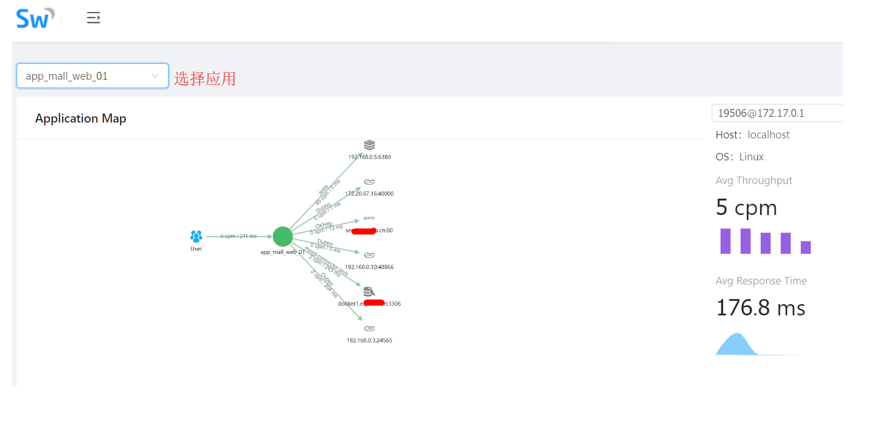Screen dimensions: 874x427
Task: Click the User to app edge label
Action: (239, 236)
